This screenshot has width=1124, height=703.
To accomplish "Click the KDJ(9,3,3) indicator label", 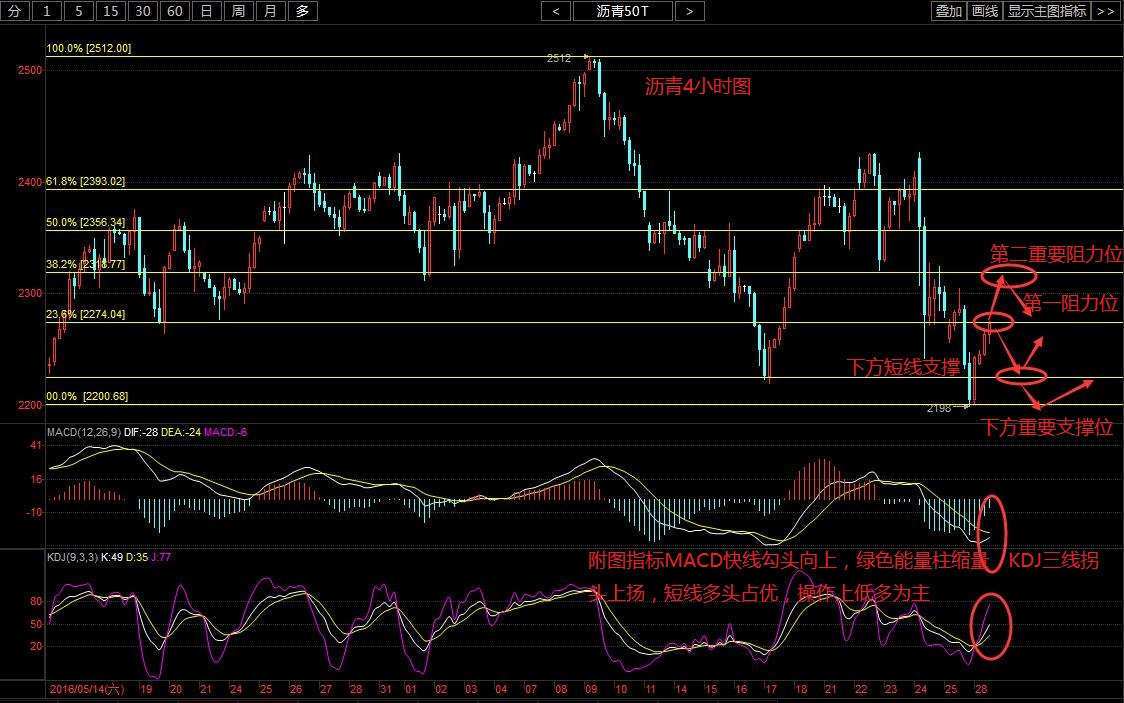I will point(74,555).
